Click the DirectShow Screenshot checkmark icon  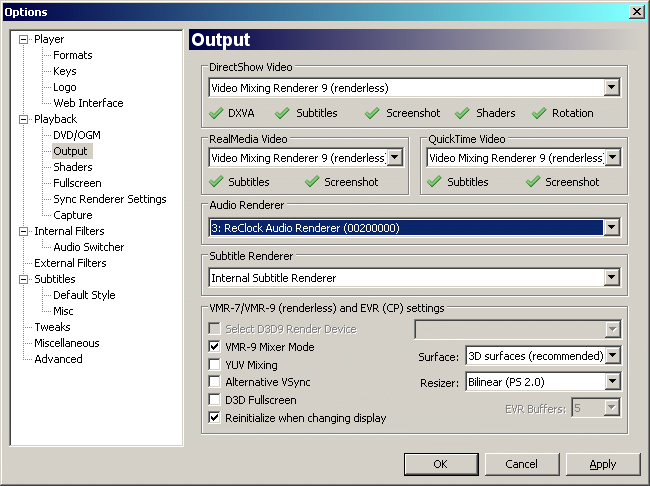[x=372, y=113]
